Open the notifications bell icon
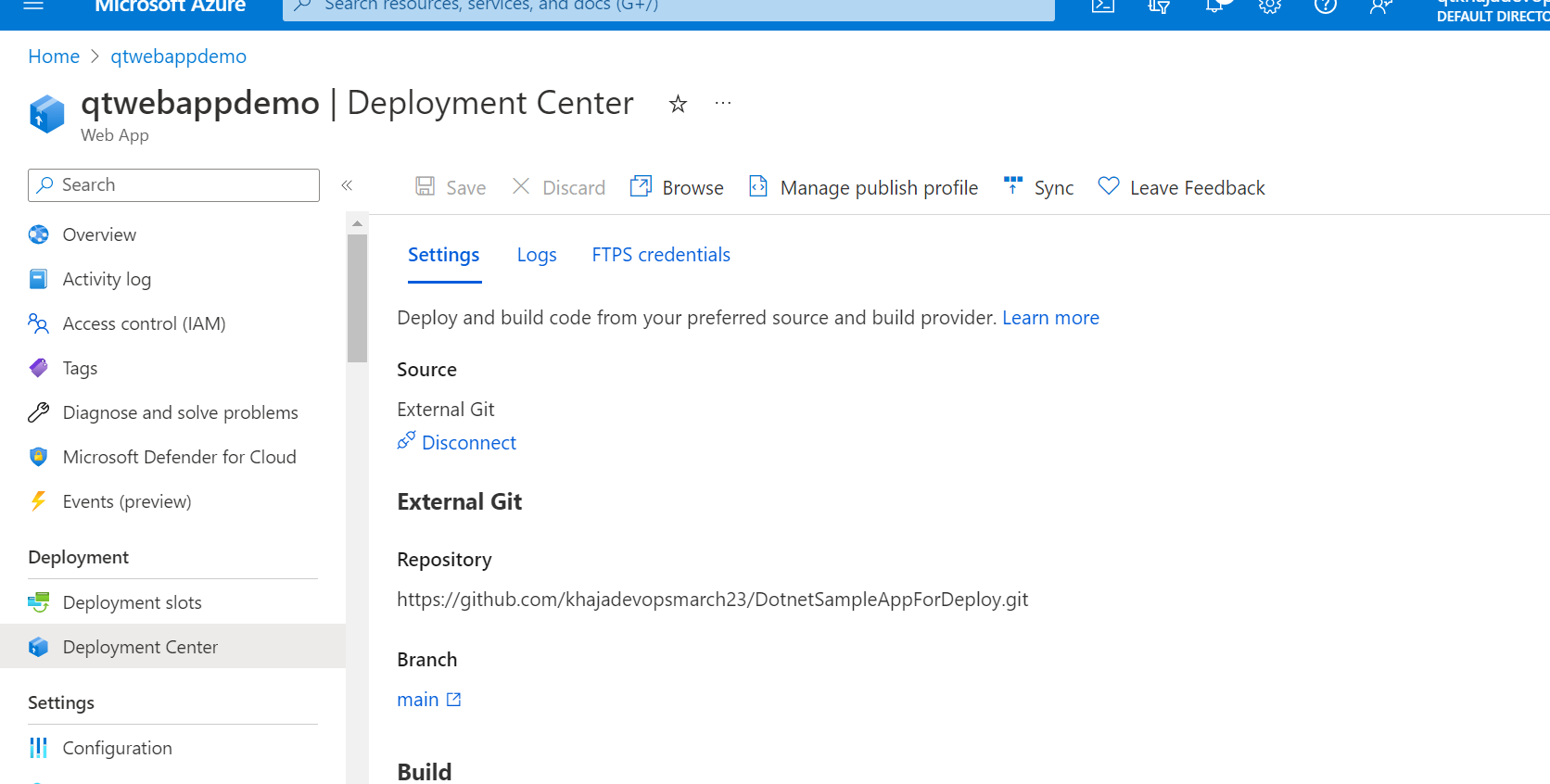The width and height of the screenshot is (1550, 784). tap(1214, 6)
